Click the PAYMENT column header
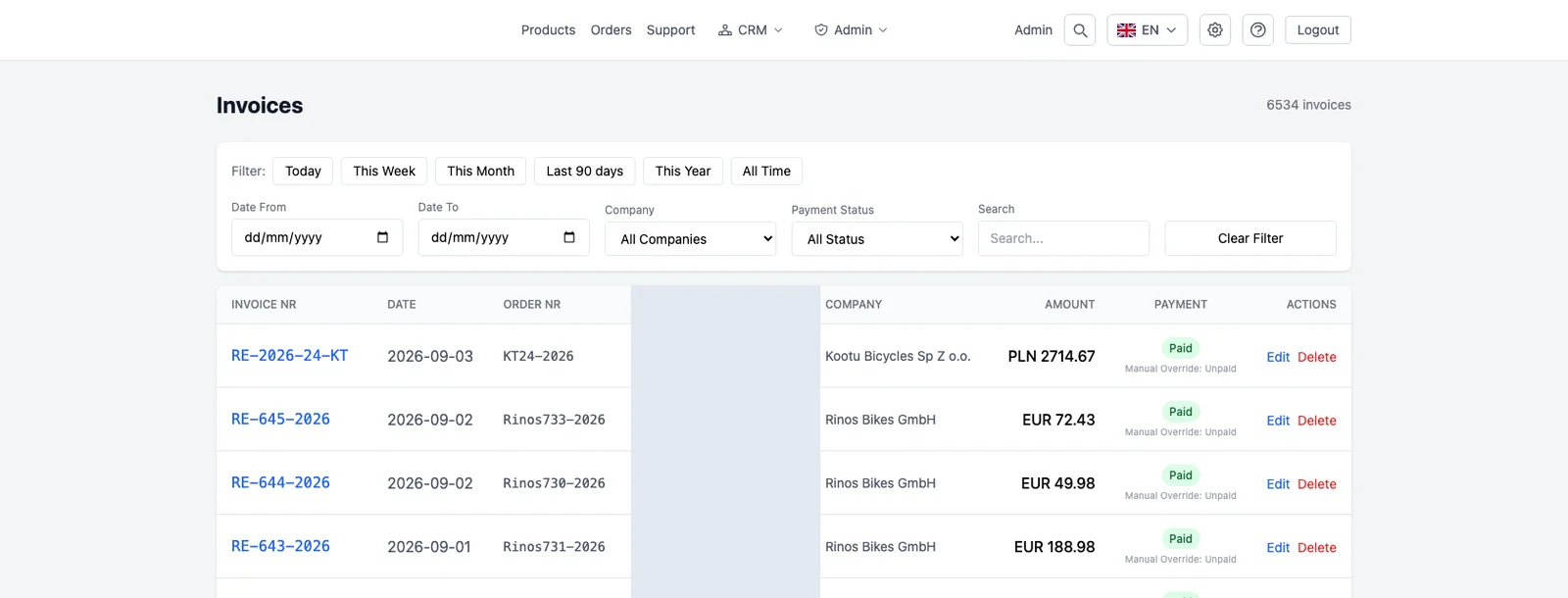 [1181, 305]
